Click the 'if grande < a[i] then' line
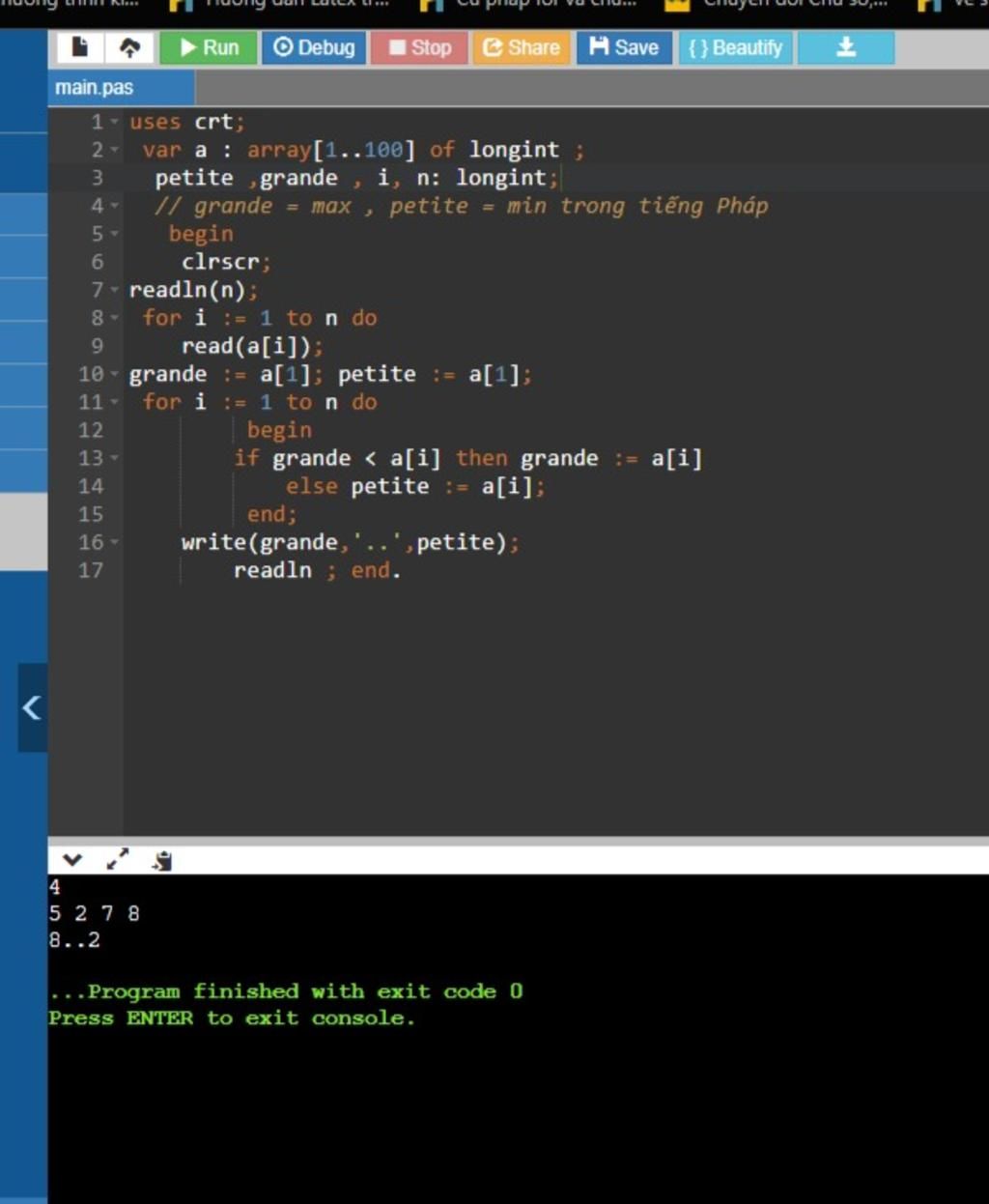This screenshot has height=1204, width=989. click(467, 458)
